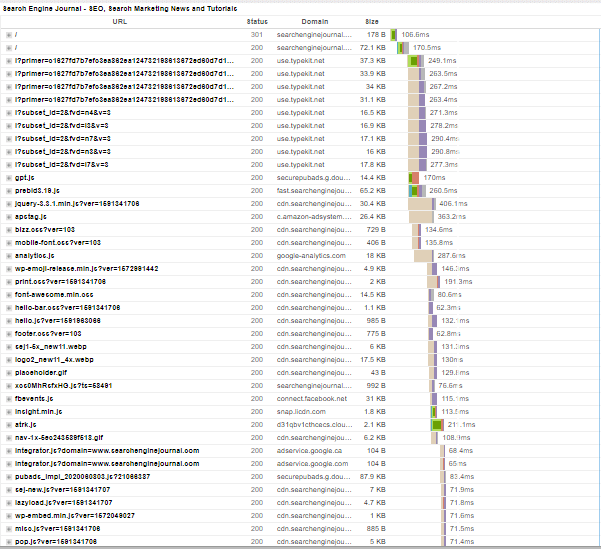Click the 363.2ms timing label
Viewport: 601px width, 549px height.
(452, 217)
